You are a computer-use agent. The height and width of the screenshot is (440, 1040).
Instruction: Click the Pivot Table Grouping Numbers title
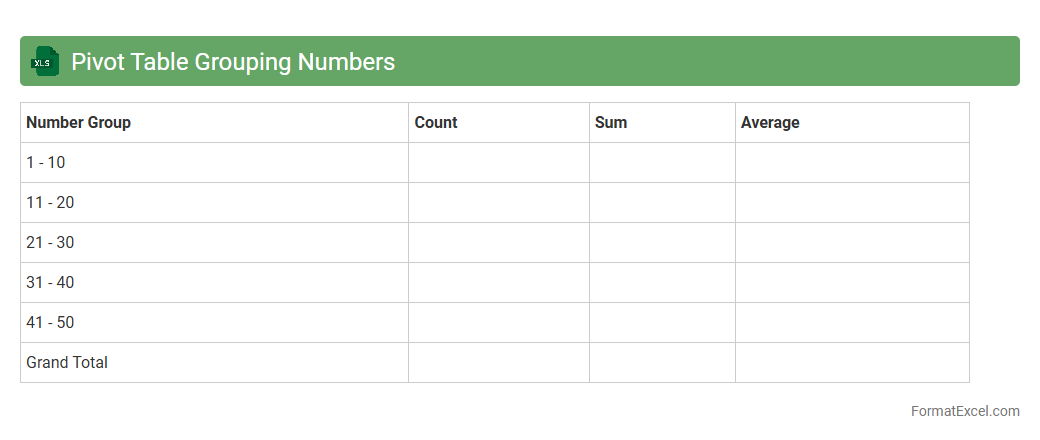[x=233, y=62]
